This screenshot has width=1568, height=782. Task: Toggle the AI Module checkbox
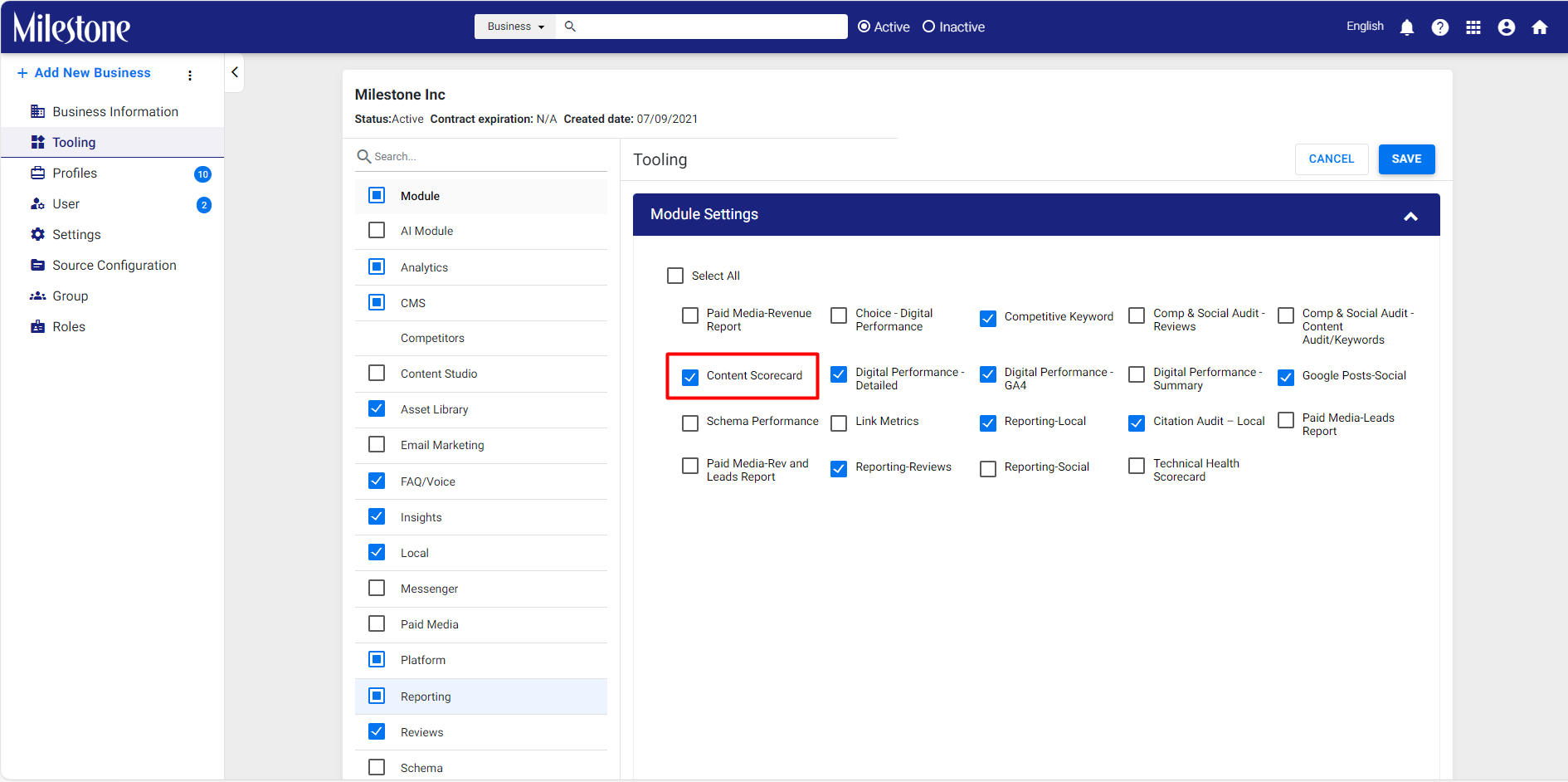pos(377,230)
